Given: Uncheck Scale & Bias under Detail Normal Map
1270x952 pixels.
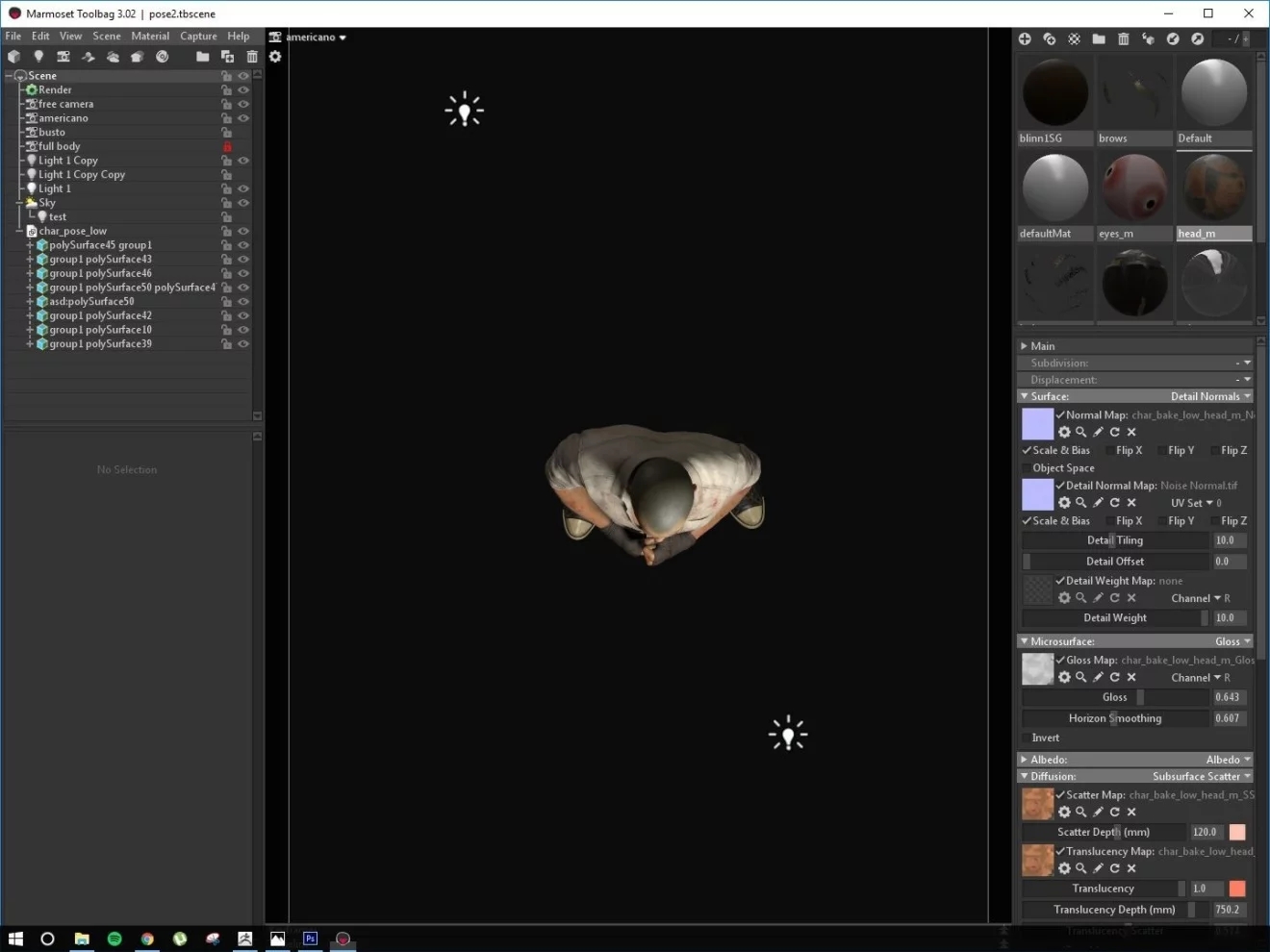Looking at the screenshot, I should pyautogui.click(x=1027, y=521).
